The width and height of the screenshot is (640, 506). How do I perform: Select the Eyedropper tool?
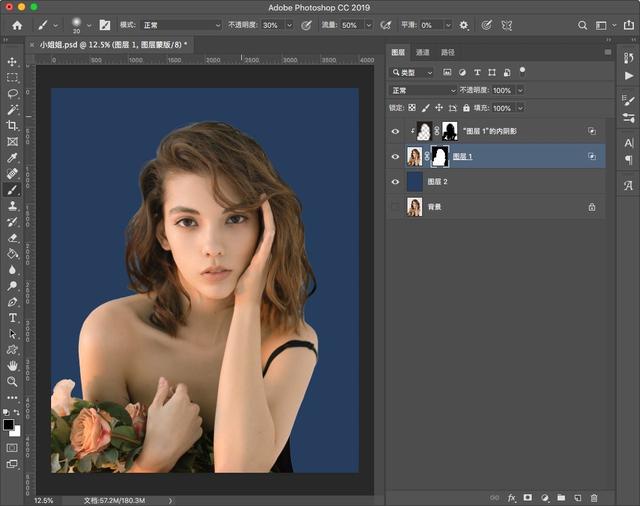pos(12,158)
